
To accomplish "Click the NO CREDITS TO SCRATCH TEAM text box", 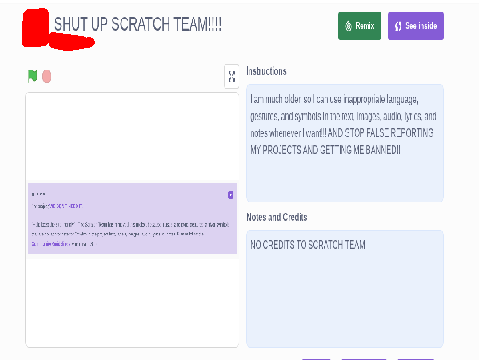I will click(345, 289).
